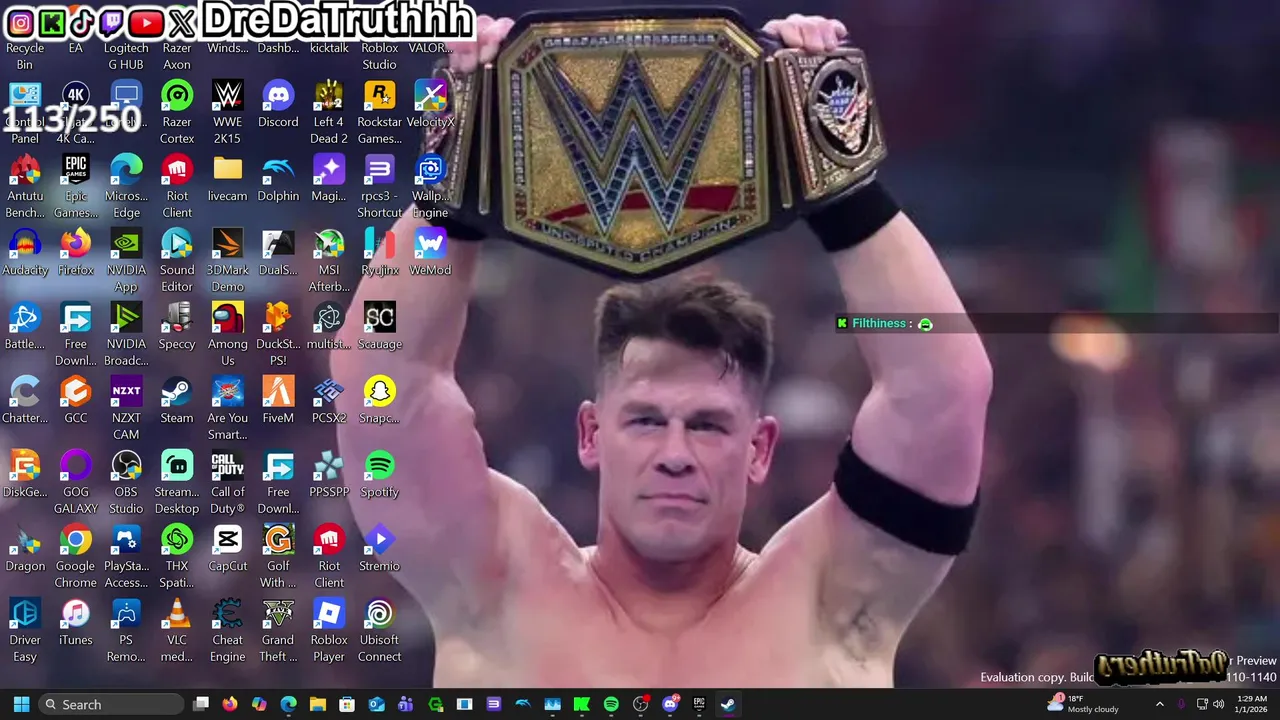Open the Spotify desktop shortcut

tap(379, 474)
